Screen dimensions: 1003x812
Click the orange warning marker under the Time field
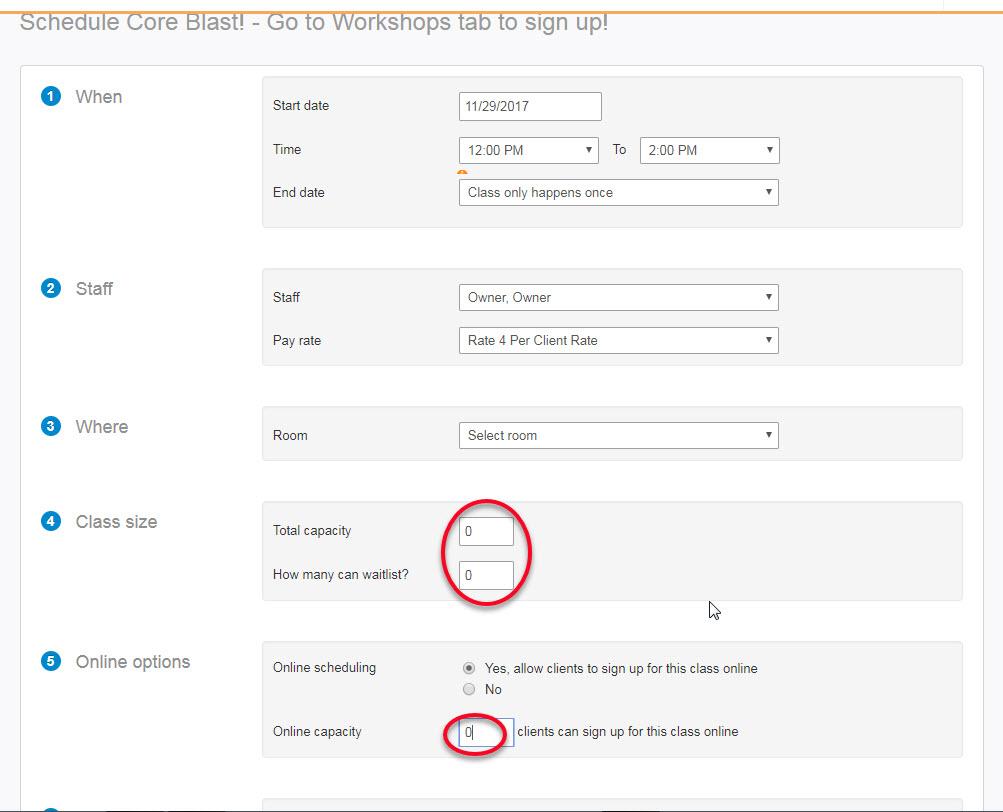tap(462, 171)
